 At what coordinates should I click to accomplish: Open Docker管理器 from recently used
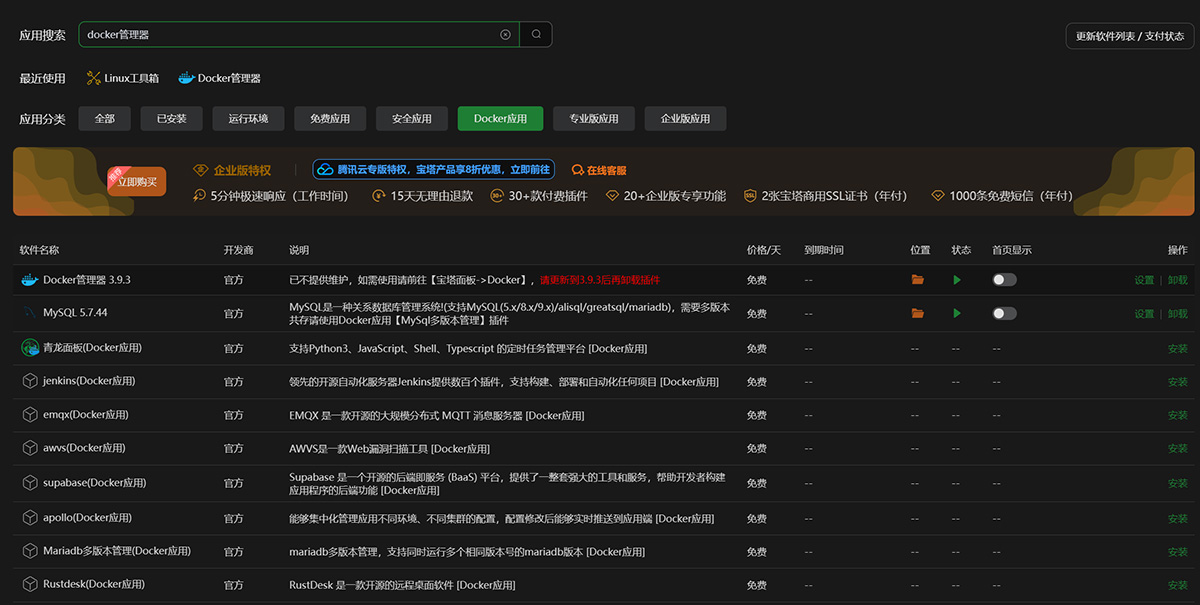pyautogui.click(x=219, y=78)
